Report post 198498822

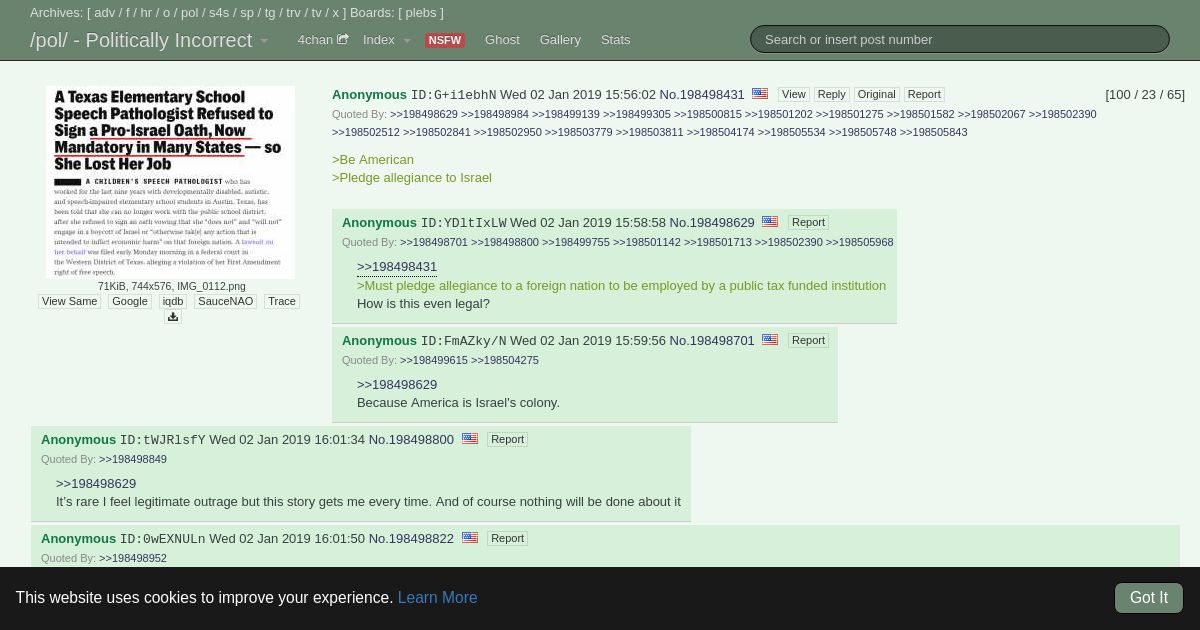click(x=507, y=538)
